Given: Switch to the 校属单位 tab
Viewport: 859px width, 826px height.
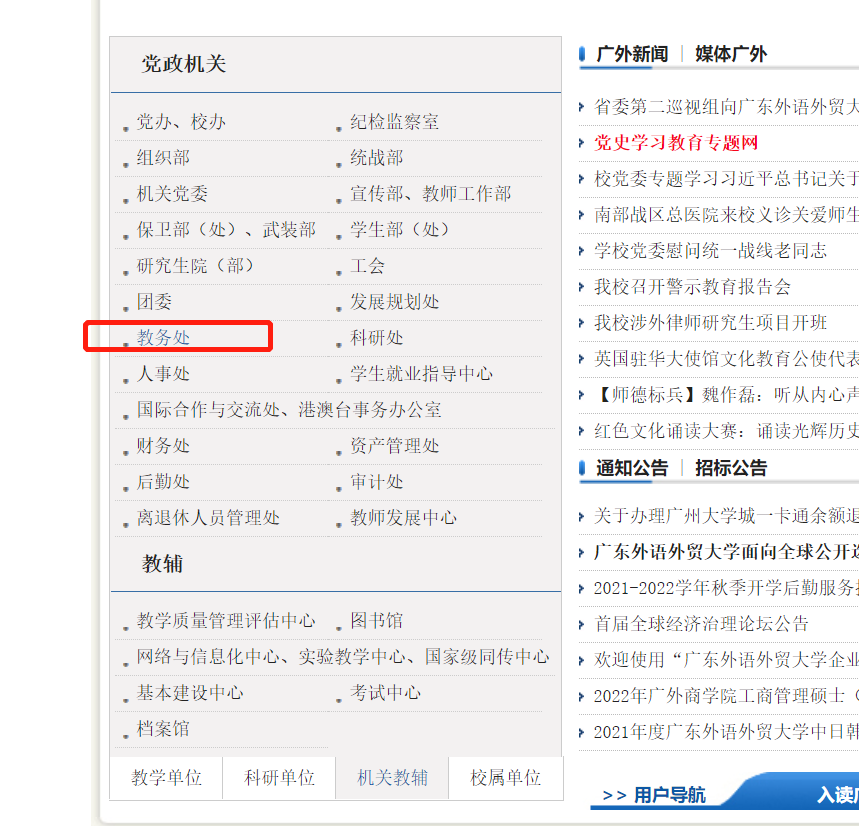Looking at the screenshot, I should coord(505,778).
